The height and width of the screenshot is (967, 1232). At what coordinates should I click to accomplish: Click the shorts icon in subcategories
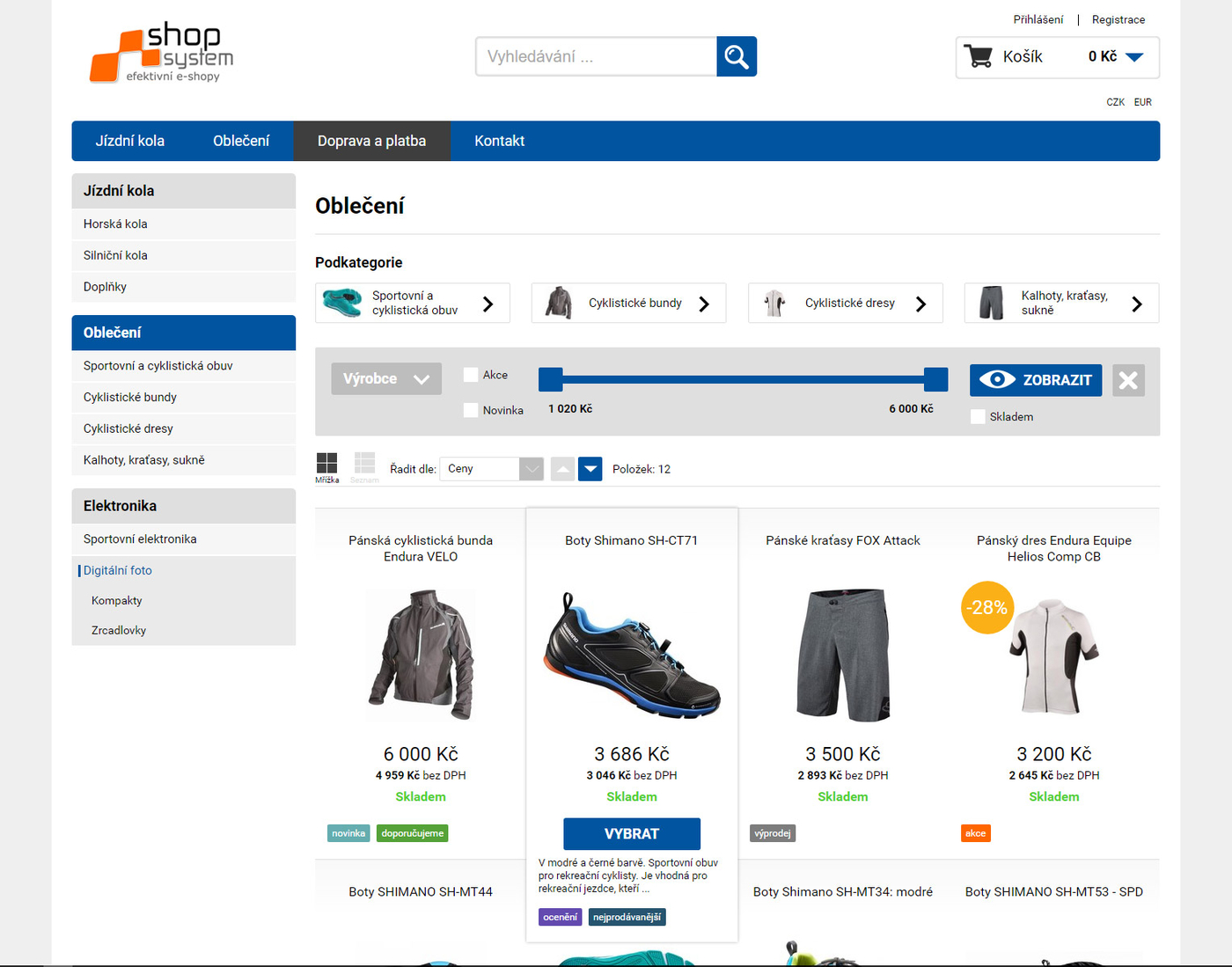(992, 303)
